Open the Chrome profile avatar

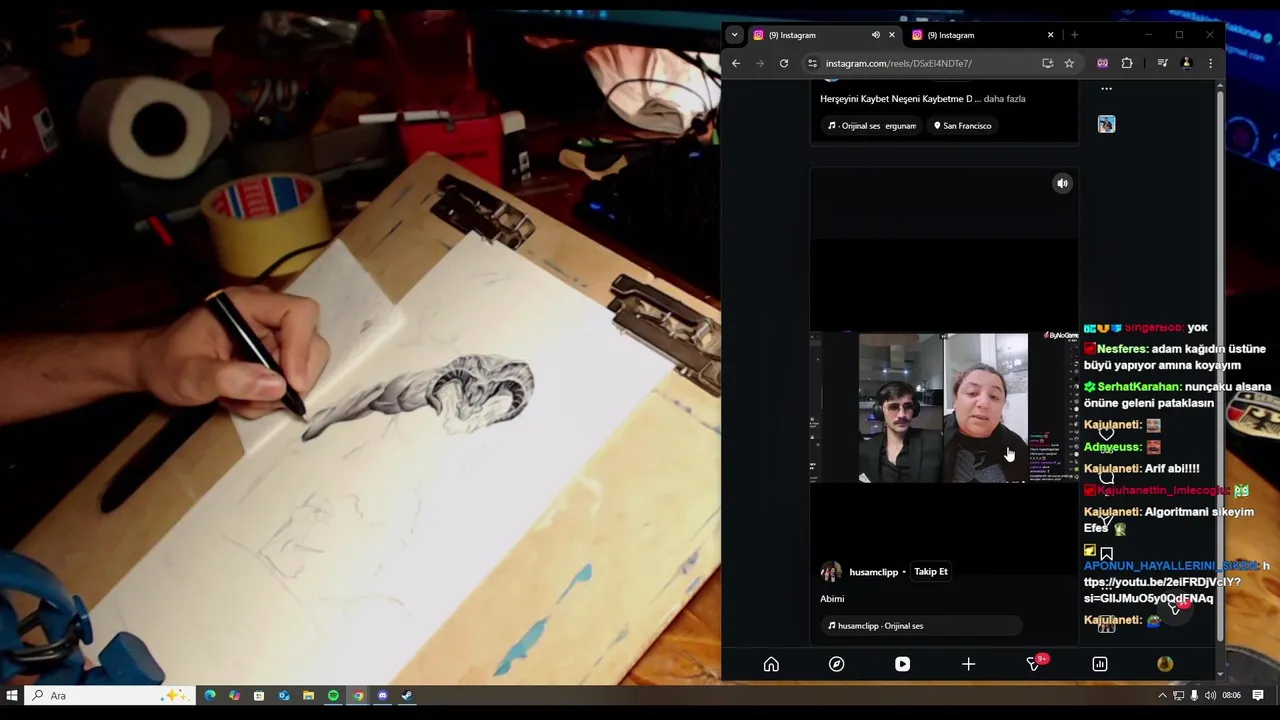pyautogui.click(x=1186, y=63)
